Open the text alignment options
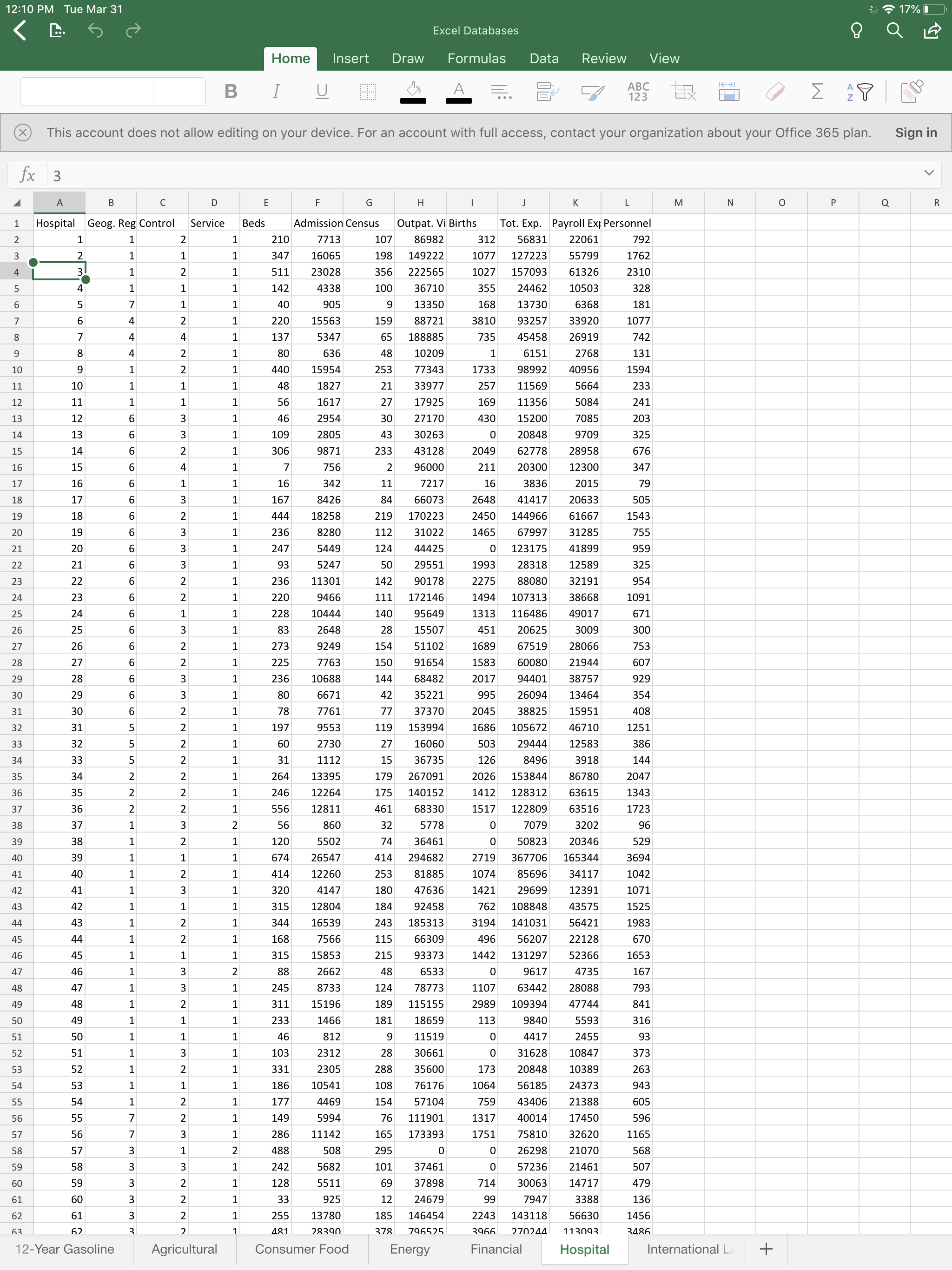The height and width of the screenshot is (1270, 952). pos(501,91)
